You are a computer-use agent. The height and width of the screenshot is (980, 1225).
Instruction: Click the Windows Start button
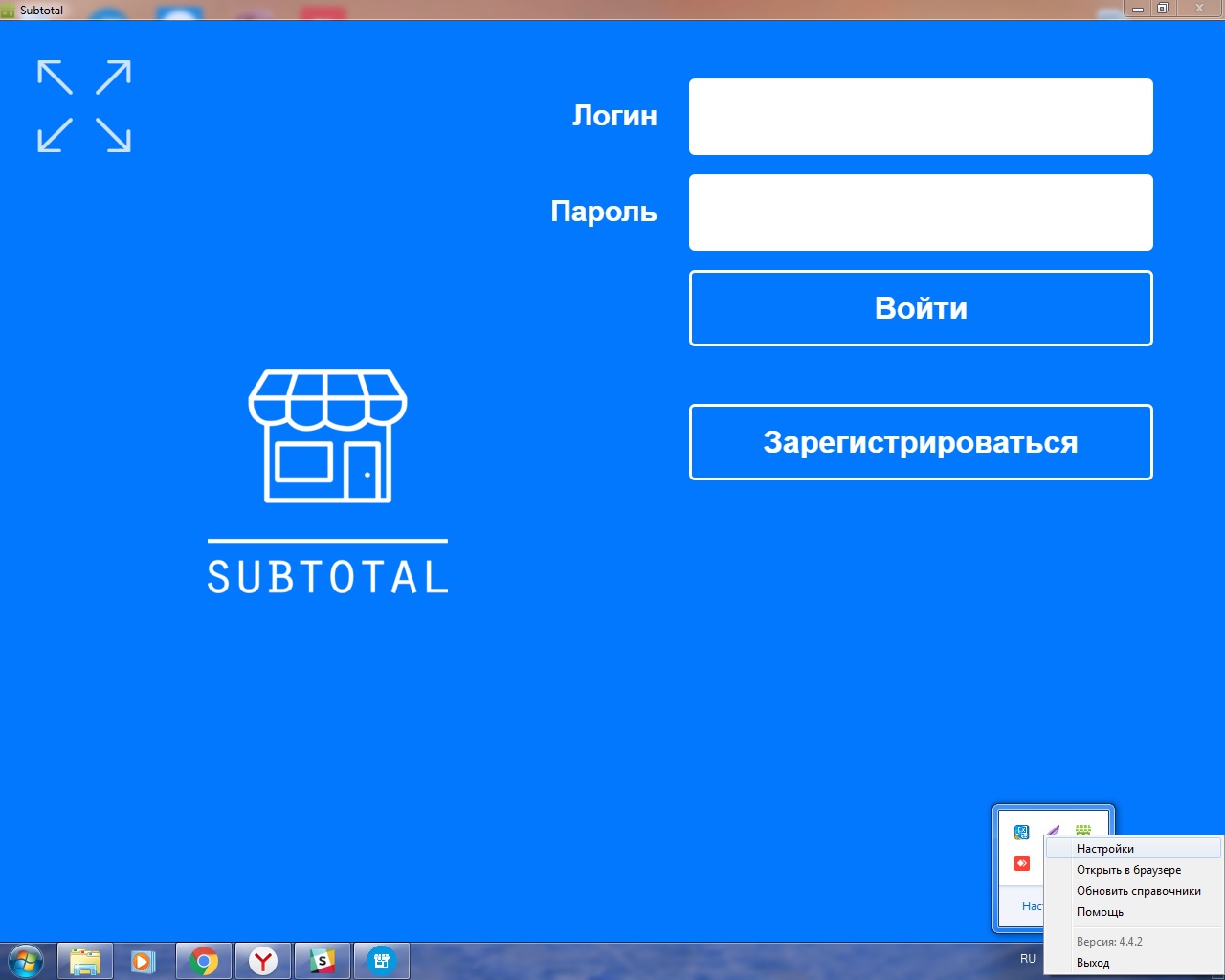(26, 960)
